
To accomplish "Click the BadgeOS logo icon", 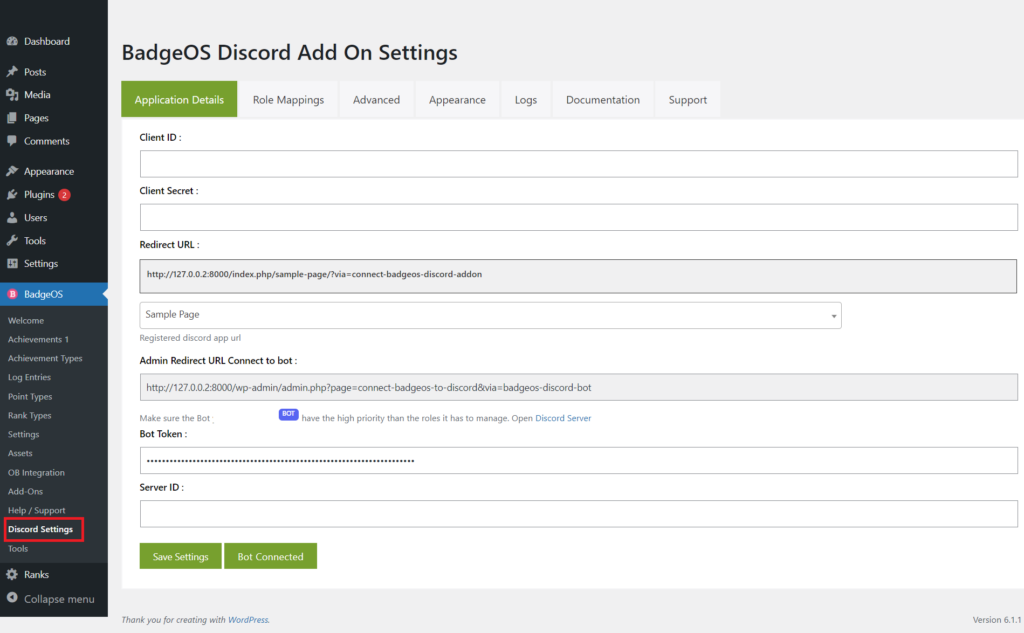I will [x=12, y=294].
